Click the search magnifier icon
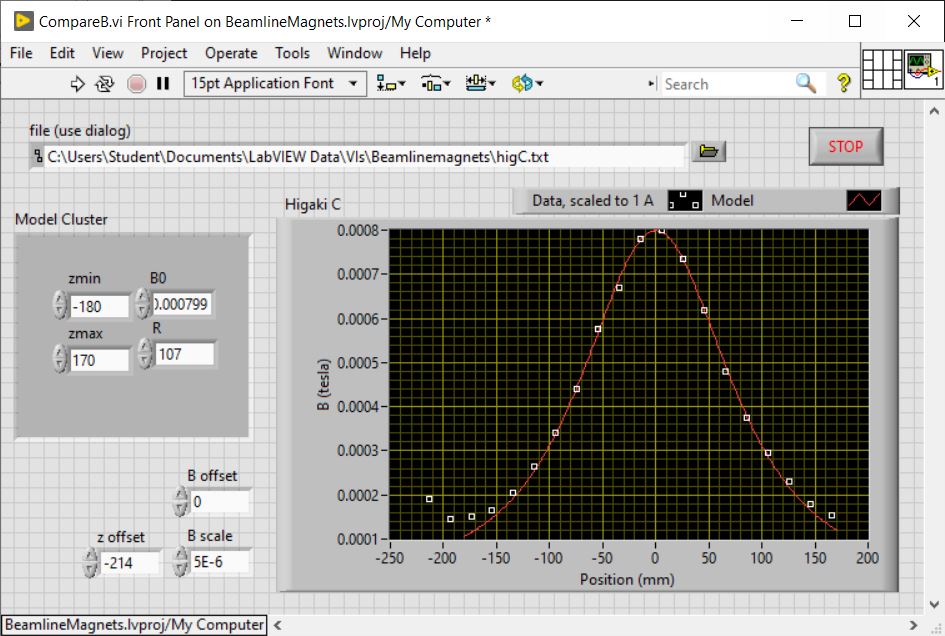The width and height of the screenshot is (945, 636). pyautogui.click(x=806, y=84)
